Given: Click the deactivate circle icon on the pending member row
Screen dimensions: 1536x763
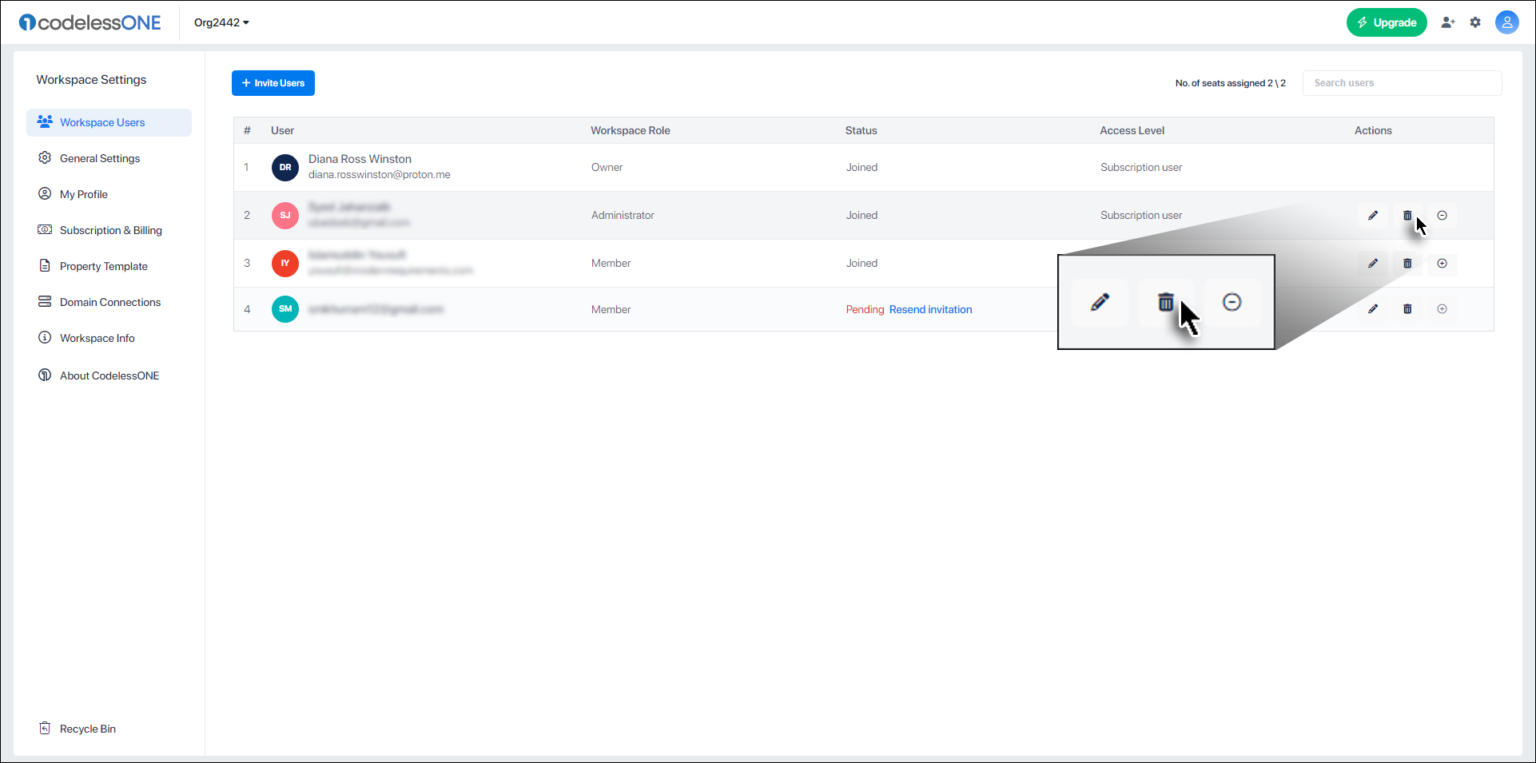Looking at the screenshot, I should click(1441, 309).
